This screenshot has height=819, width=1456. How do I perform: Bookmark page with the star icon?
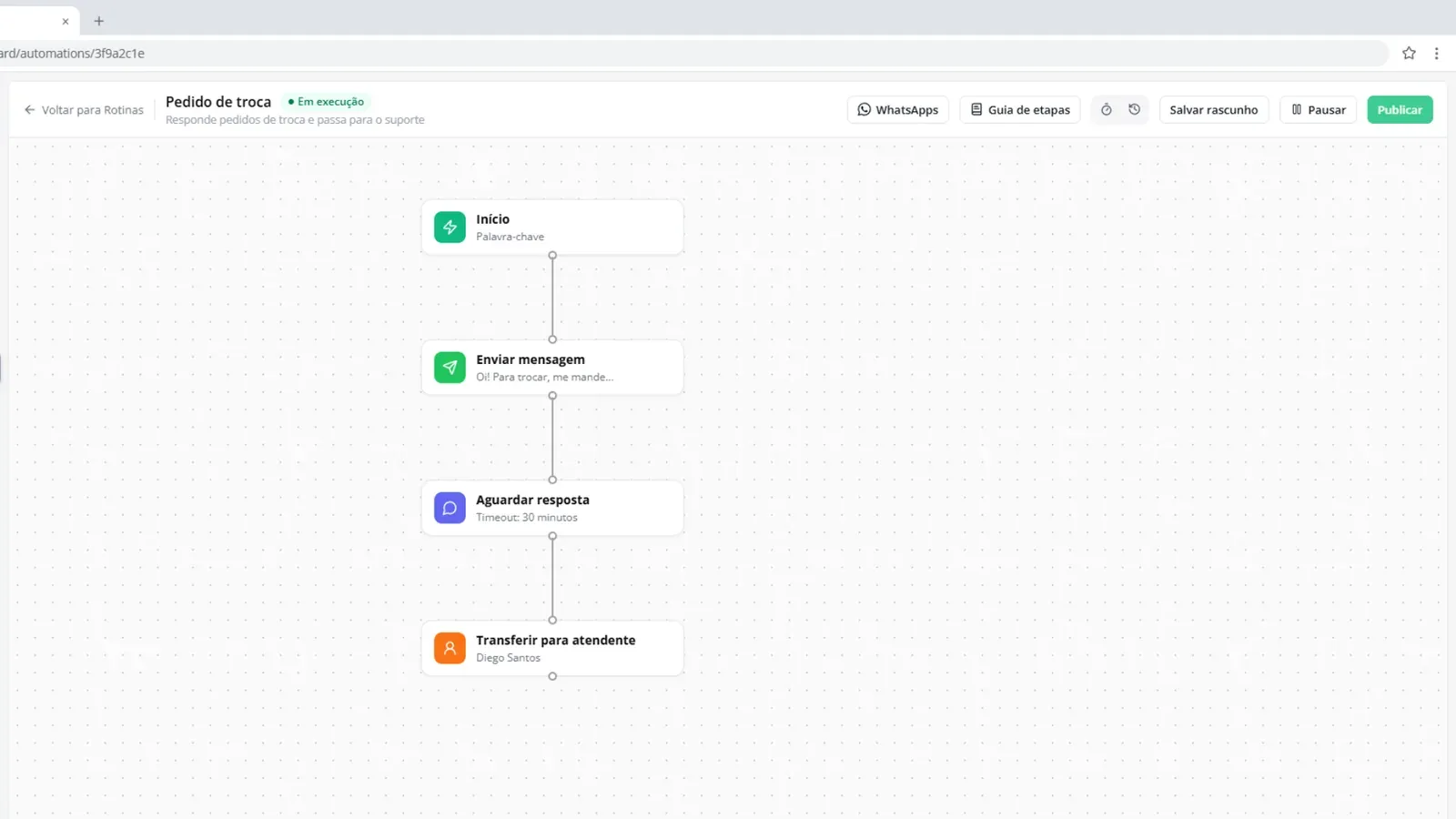pos(1409,53)
